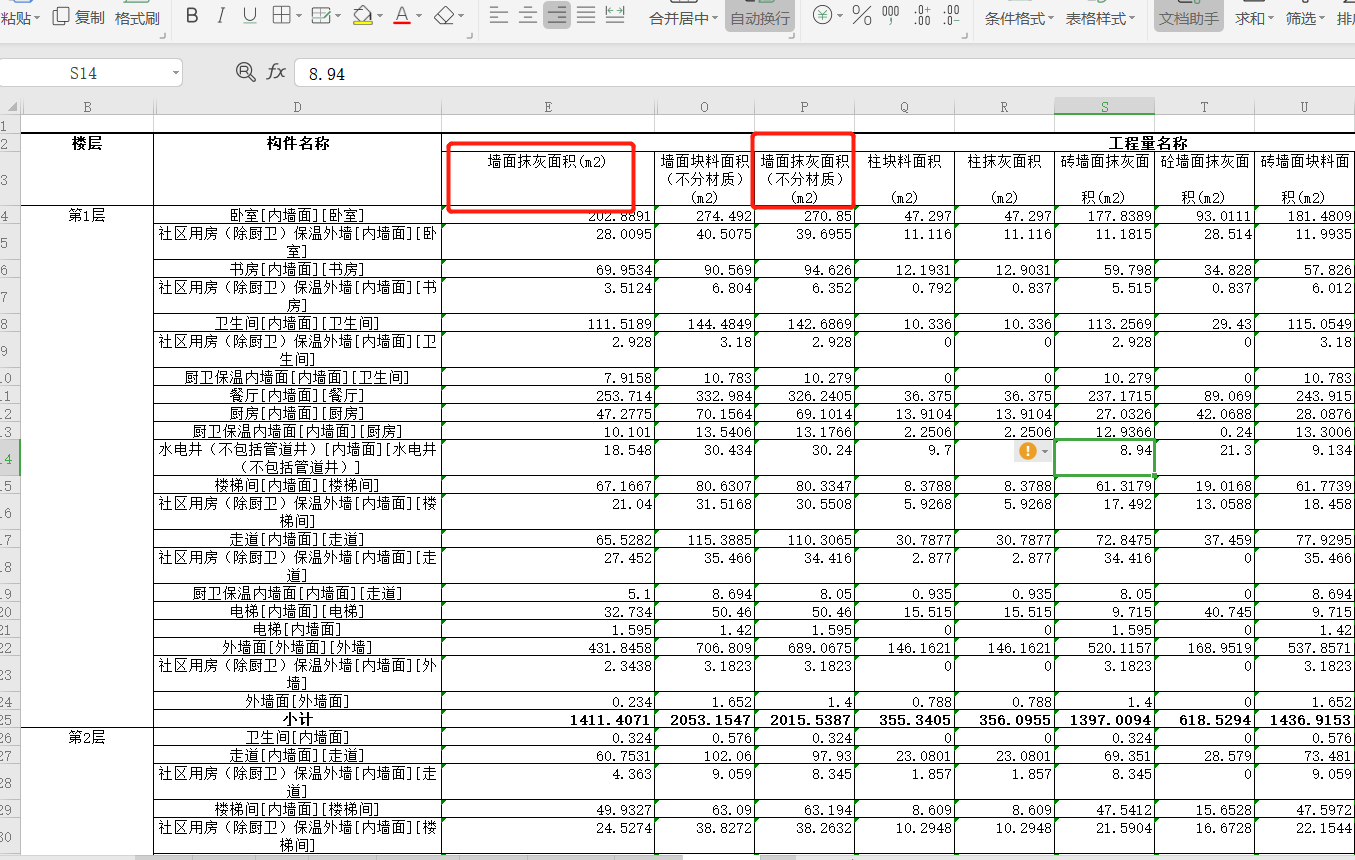Viewport: 1355px width, 860px height.
Task: Select column P header
Action: pyautogui.click(x=804, y=107)
